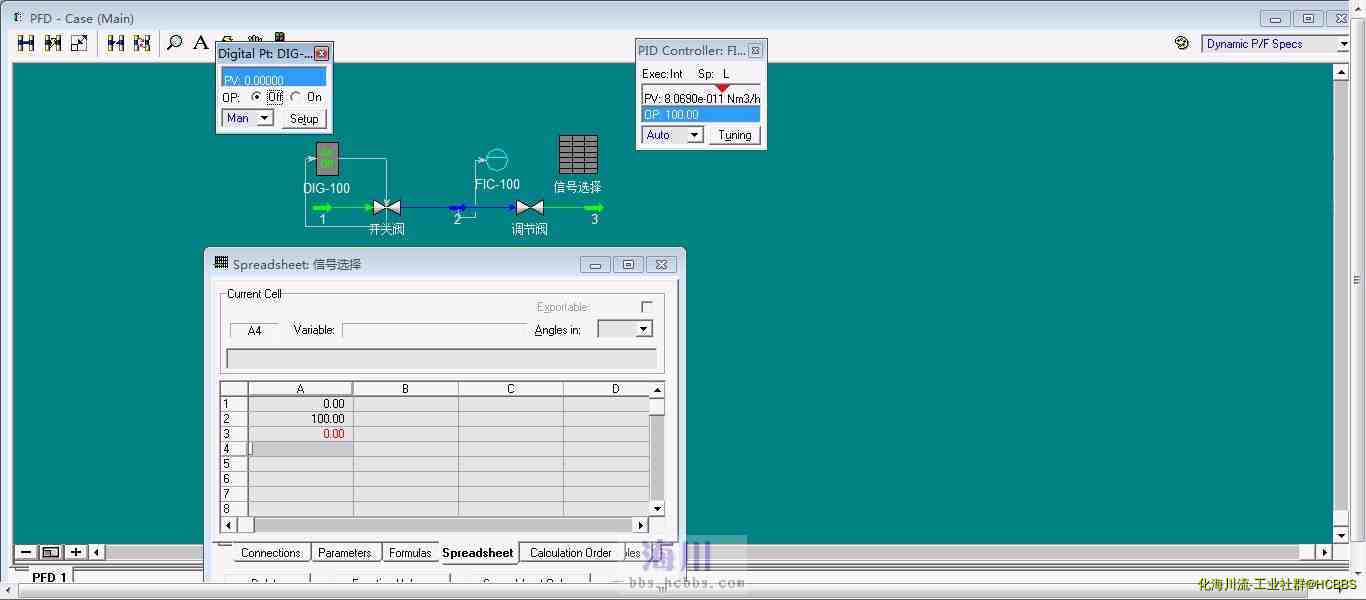Screen dimensions: 1366x600
Task: Open the Calculation Order tab
Action: (571, 553)
